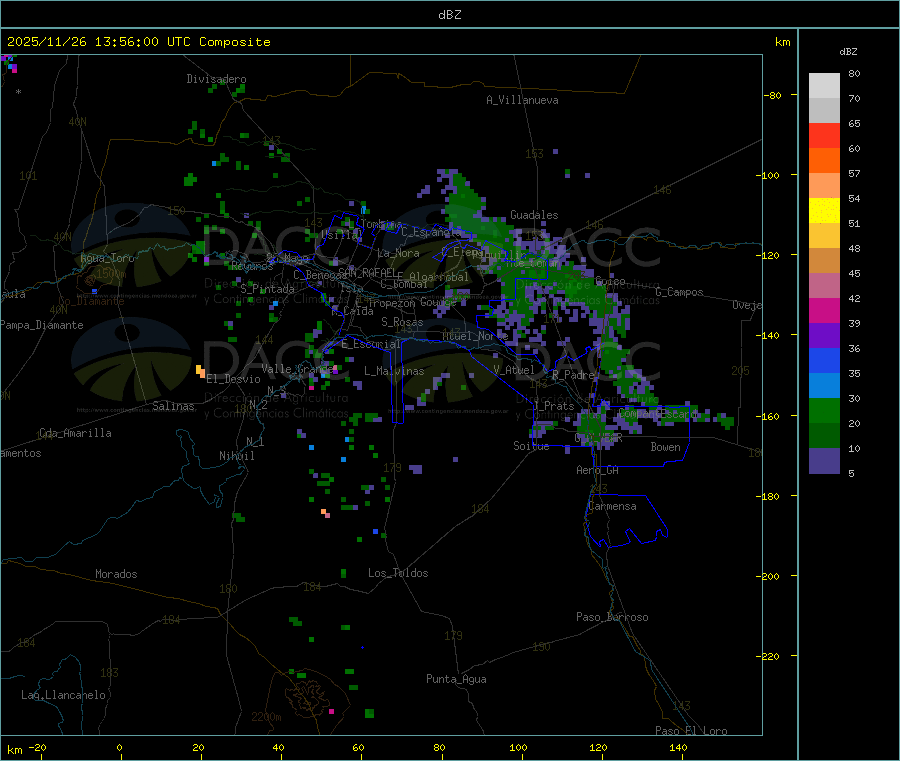This screenshot has height=761, width=900.
Task: Click the Valle_Grande map label
Action: point(297,368)
